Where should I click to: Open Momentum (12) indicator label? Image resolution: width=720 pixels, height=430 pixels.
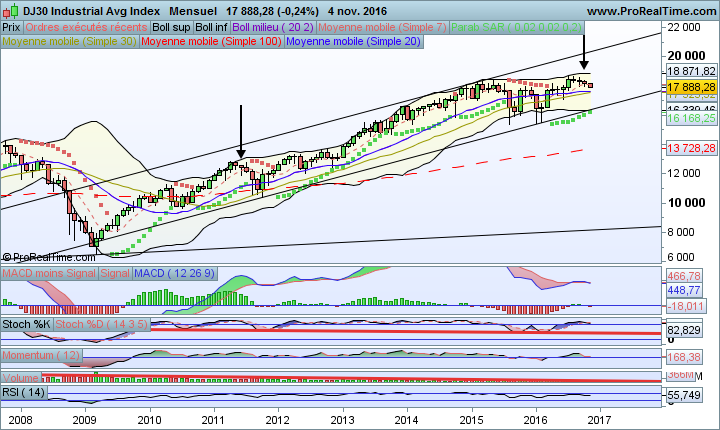[x=41, y=355]
